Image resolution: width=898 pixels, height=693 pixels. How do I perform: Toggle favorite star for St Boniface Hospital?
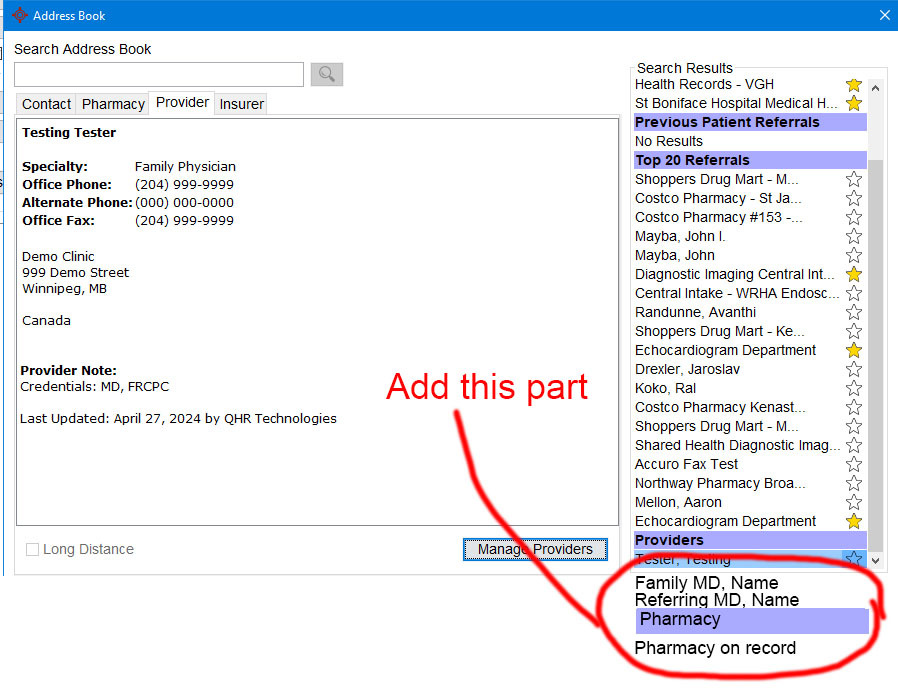(853, 104)
